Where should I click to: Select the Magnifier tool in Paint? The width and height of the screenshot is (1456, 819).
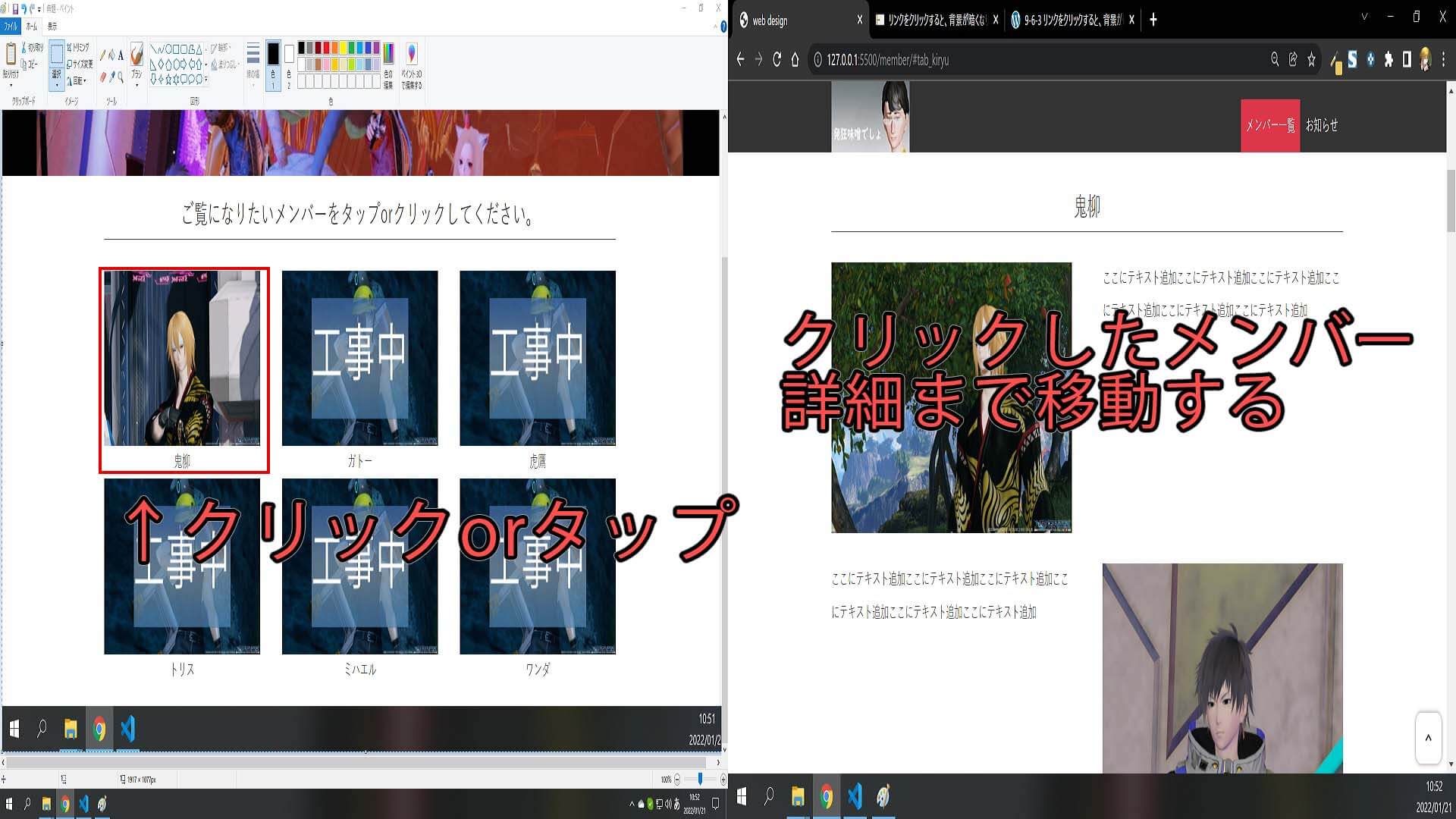click(121, 77)
